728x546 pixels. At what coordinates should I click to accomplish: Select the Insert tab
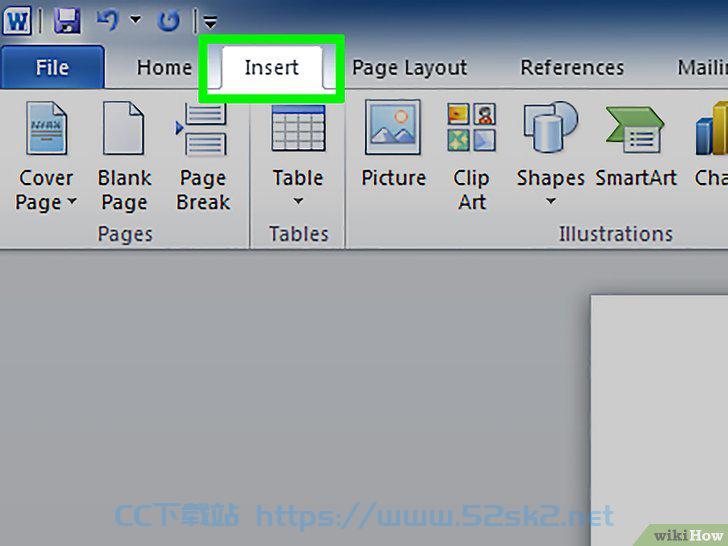(272, 68)
